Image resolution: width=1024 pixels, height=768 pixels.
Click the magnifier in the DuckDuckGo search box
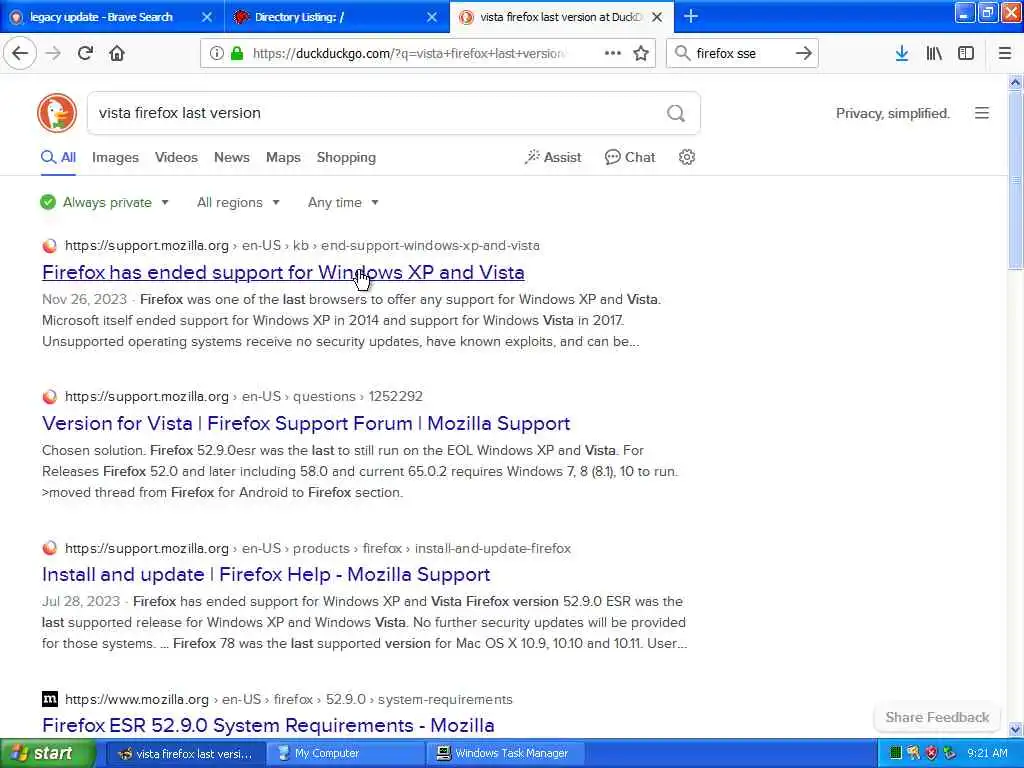point(676,113)
